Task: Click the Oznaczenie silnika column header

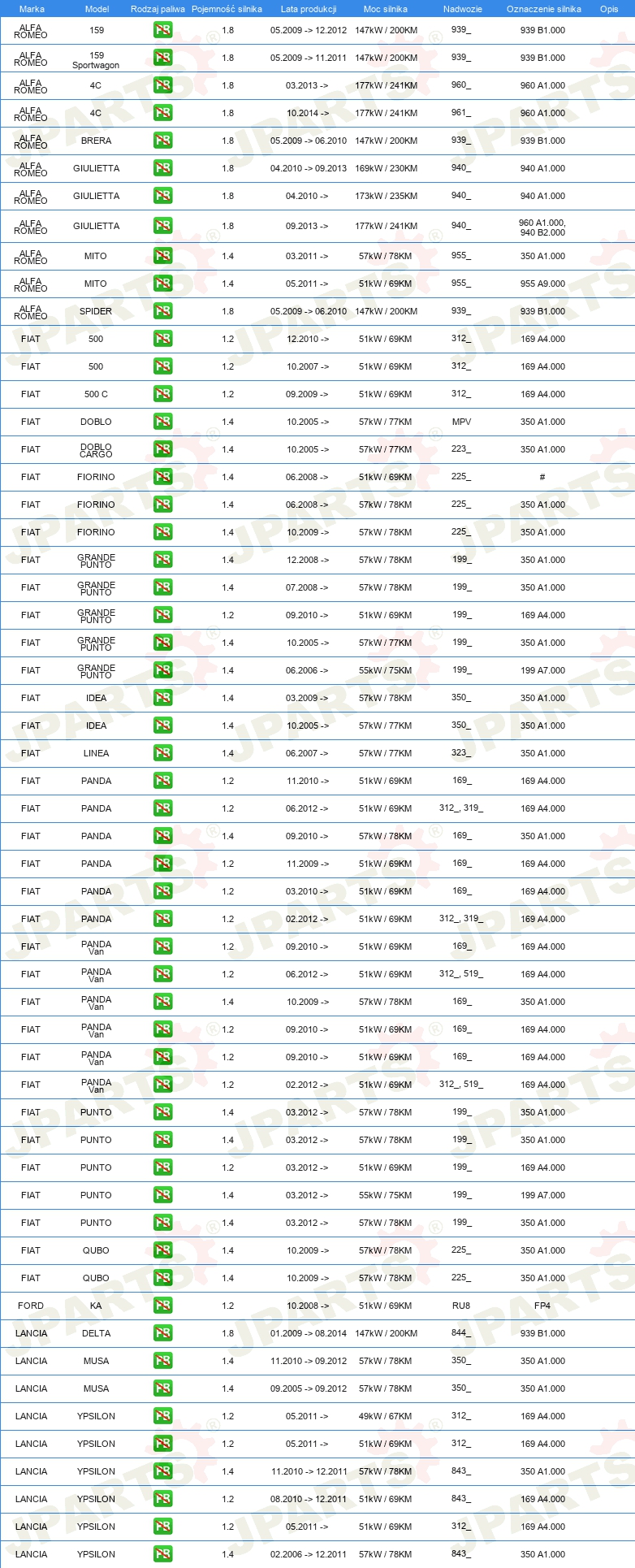Action: [x=544, y=9]
